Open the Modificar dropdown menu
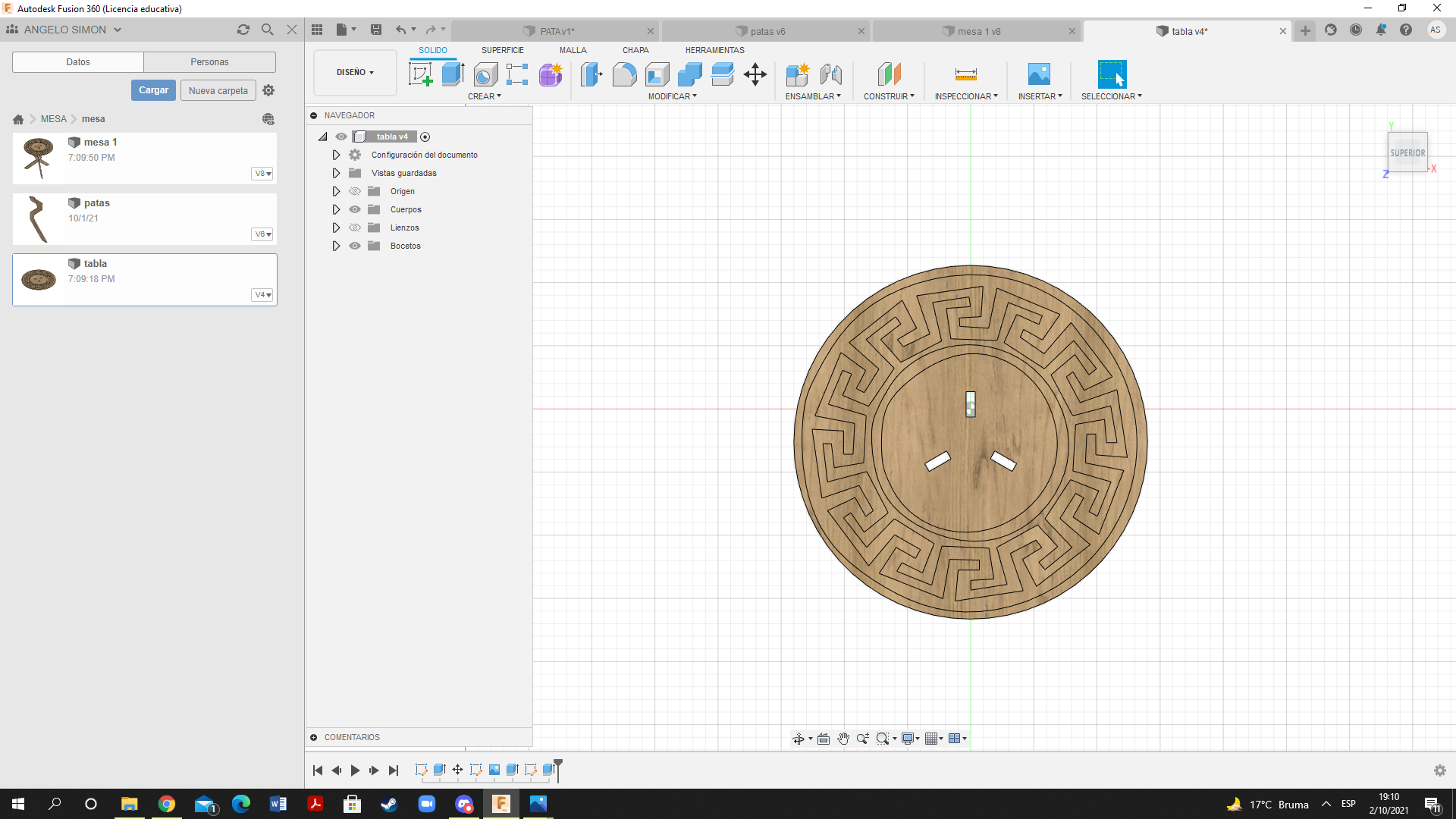 [x=672, y=96]
